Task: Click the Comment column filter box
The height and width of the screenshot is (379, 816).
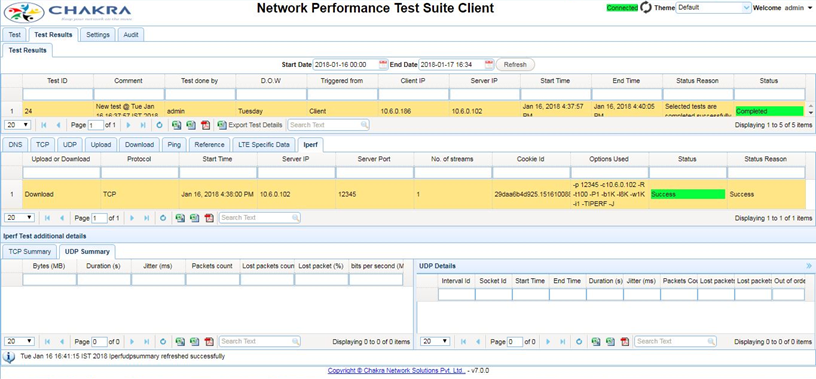Action: [x=129, y=94]
